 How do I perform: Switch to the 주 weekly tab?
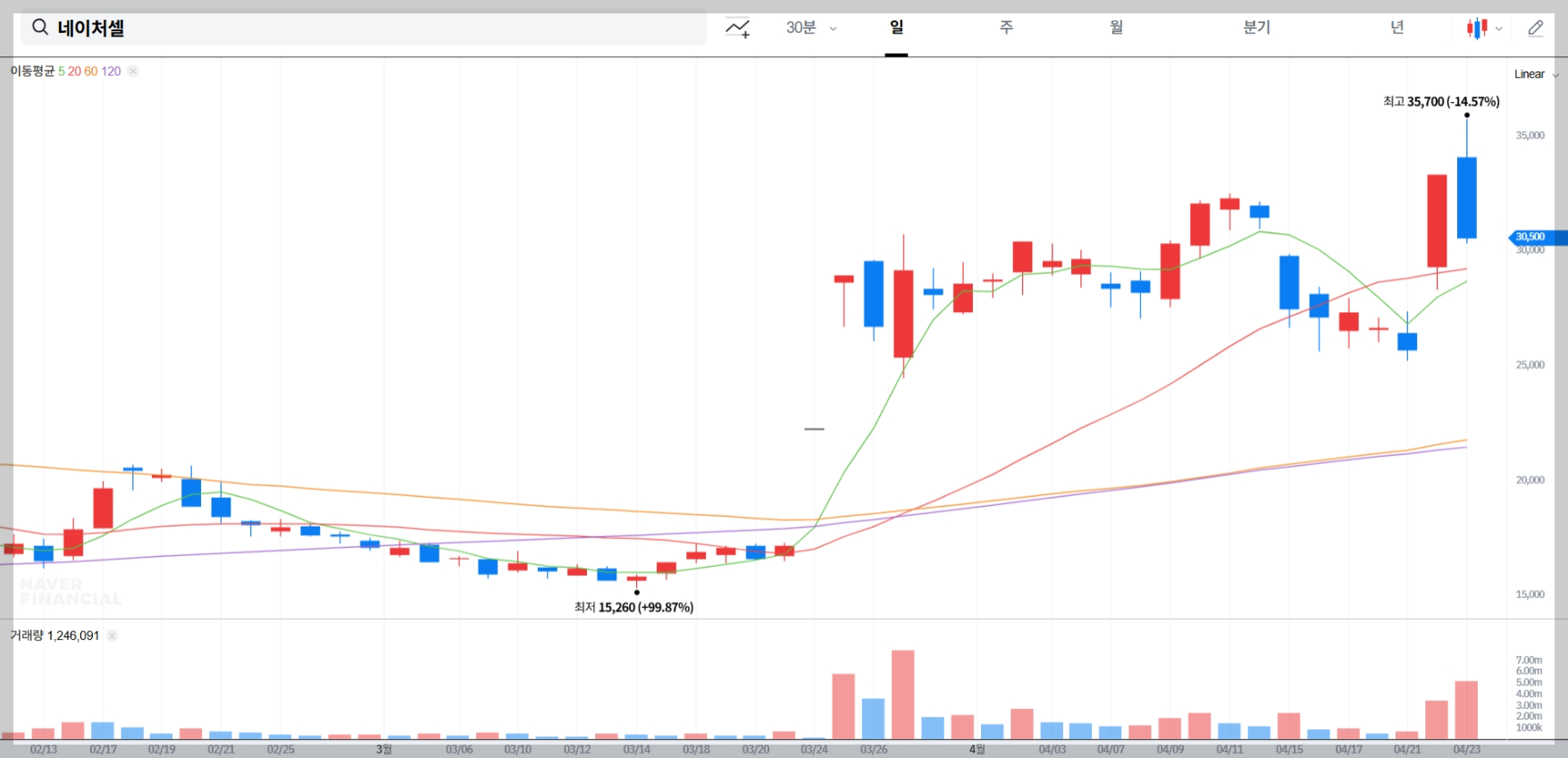pyautogui.click(x=1006, y=28)
